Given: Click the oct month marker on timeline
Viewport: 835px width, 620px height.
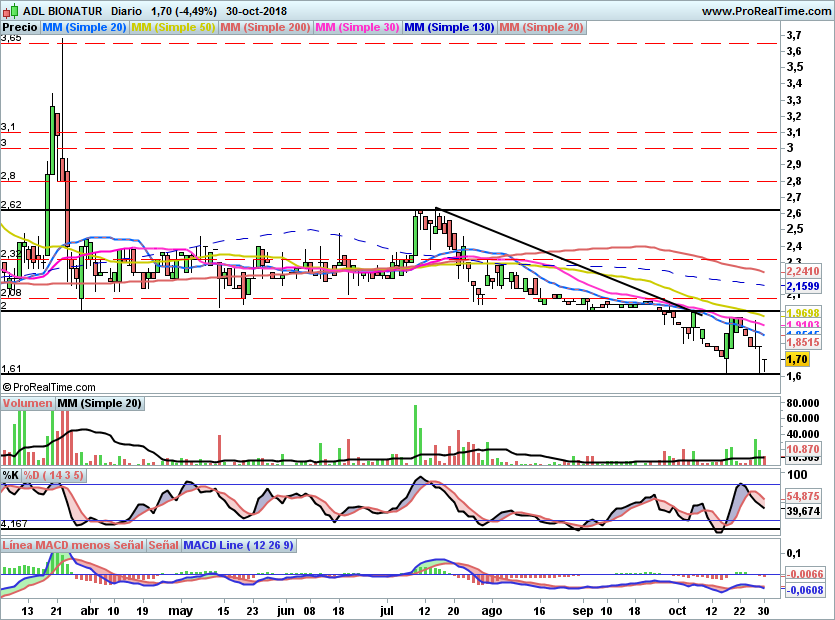Looking at the screenshot, I should [x=677, y=611].
